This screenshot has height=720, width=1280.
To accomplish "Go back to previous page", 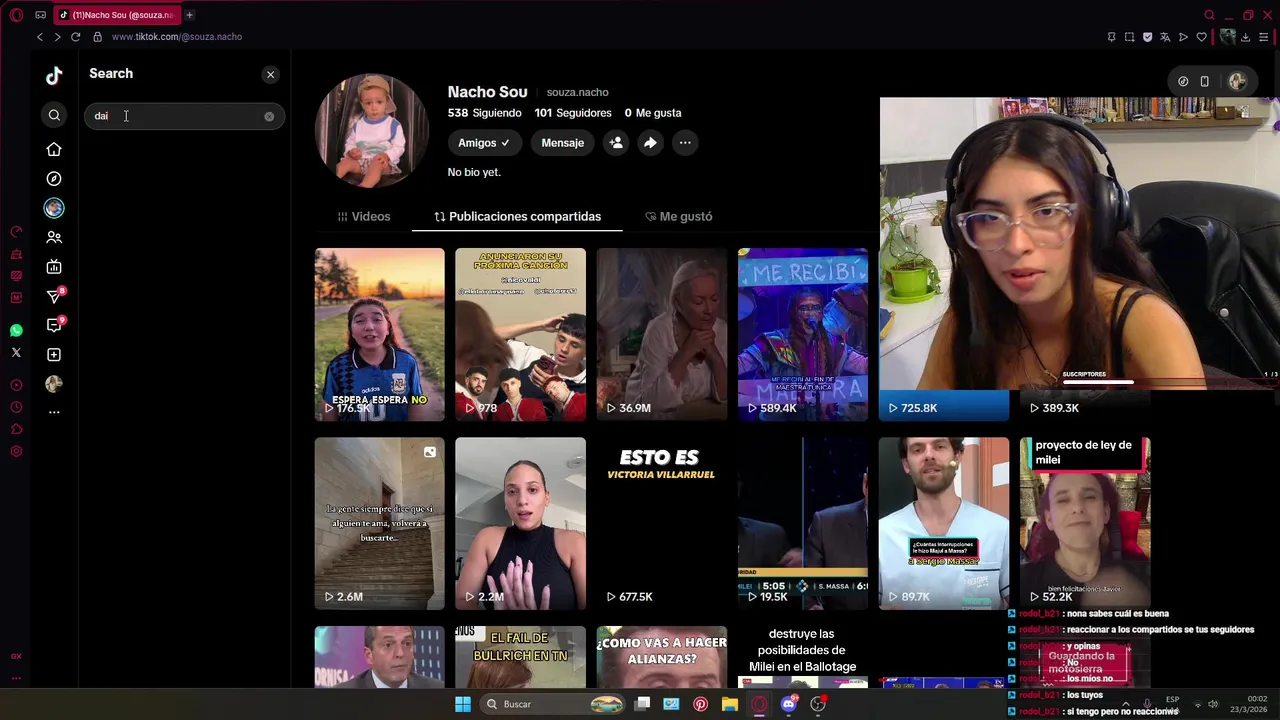I will tap(40, 37).
